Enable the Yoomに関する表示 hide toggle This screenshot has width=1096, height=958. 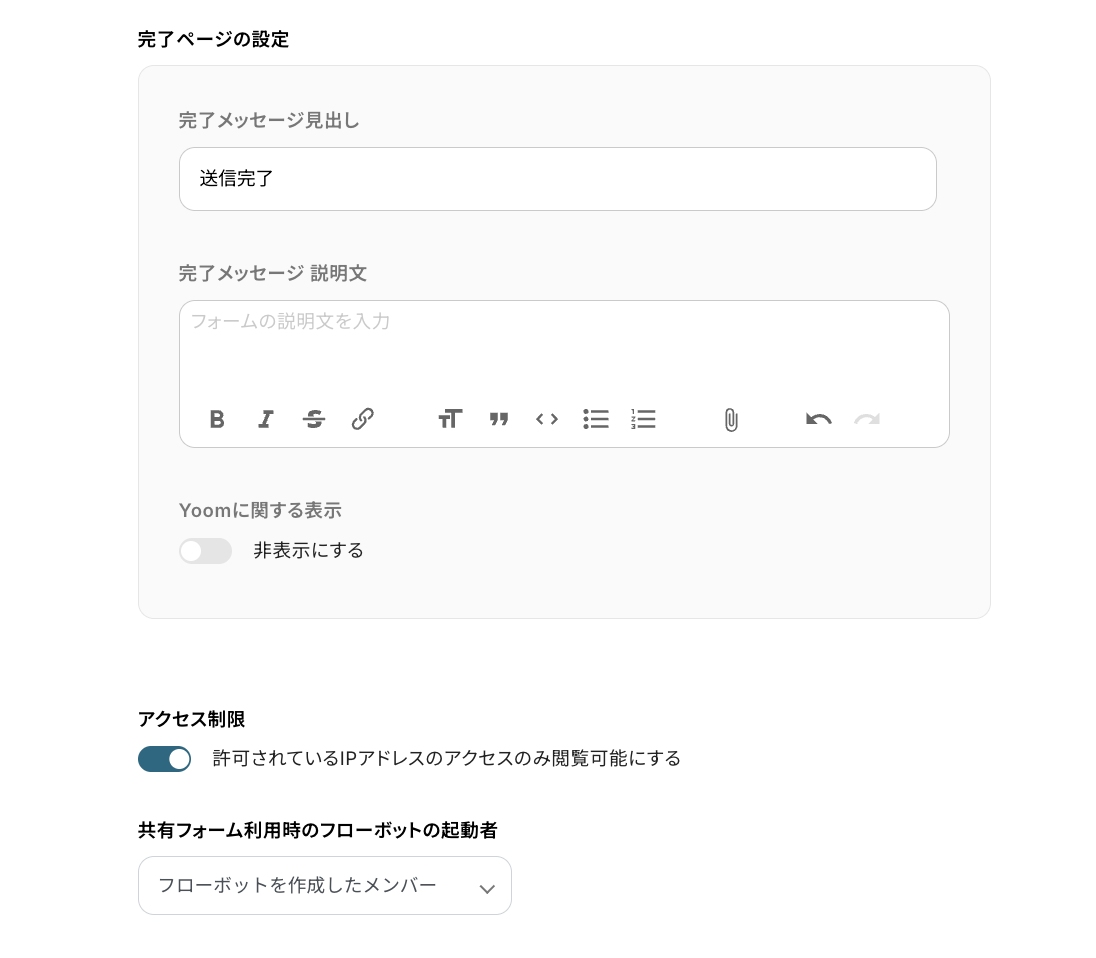(x=205, y=551)
